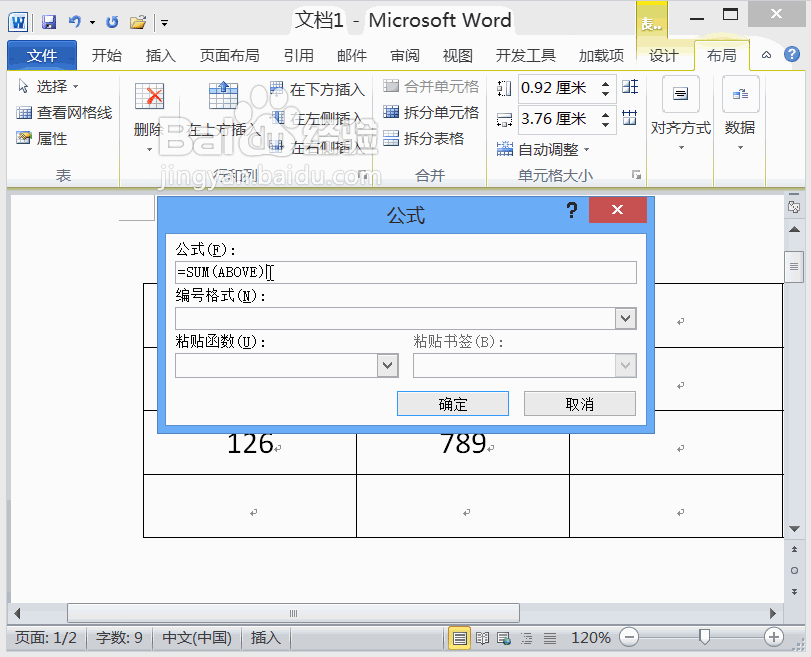Open the 页面布局 tab
811x657 pixels.
click(x=229, y=55)
